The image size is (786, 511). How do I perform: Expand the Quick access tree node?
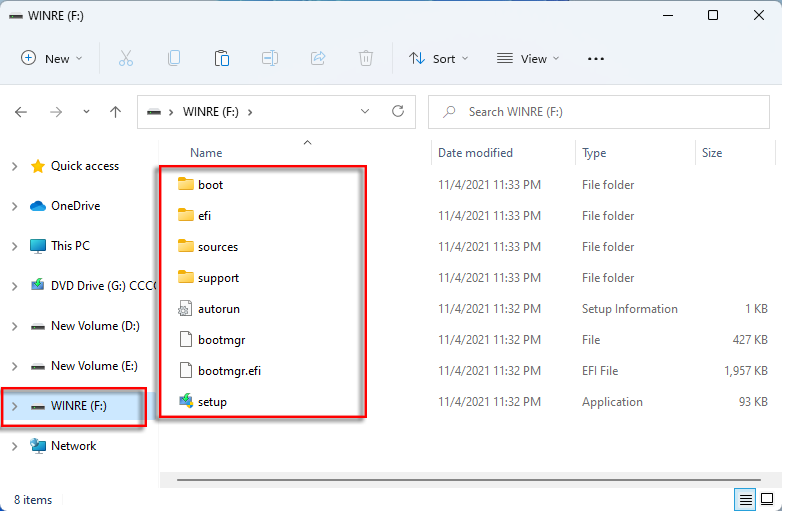pyautogui.click(x=14, y=166)
